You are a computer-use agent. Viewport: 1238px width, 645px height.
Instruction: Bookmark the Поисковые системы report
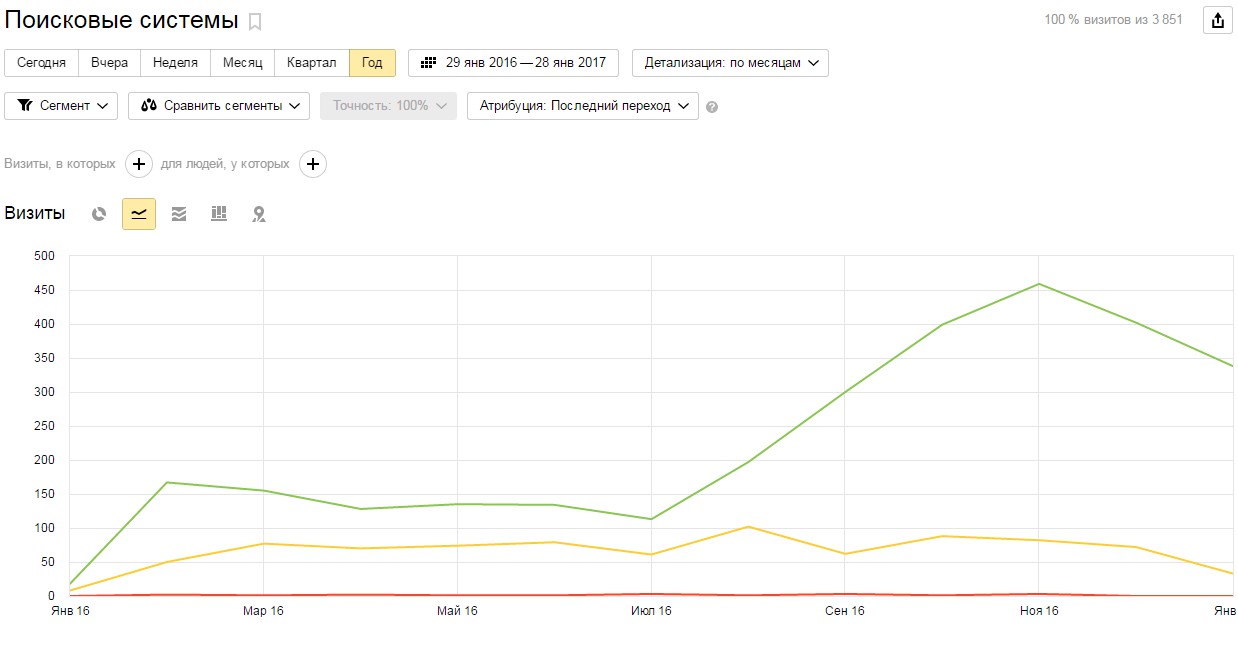coord(255,22)
